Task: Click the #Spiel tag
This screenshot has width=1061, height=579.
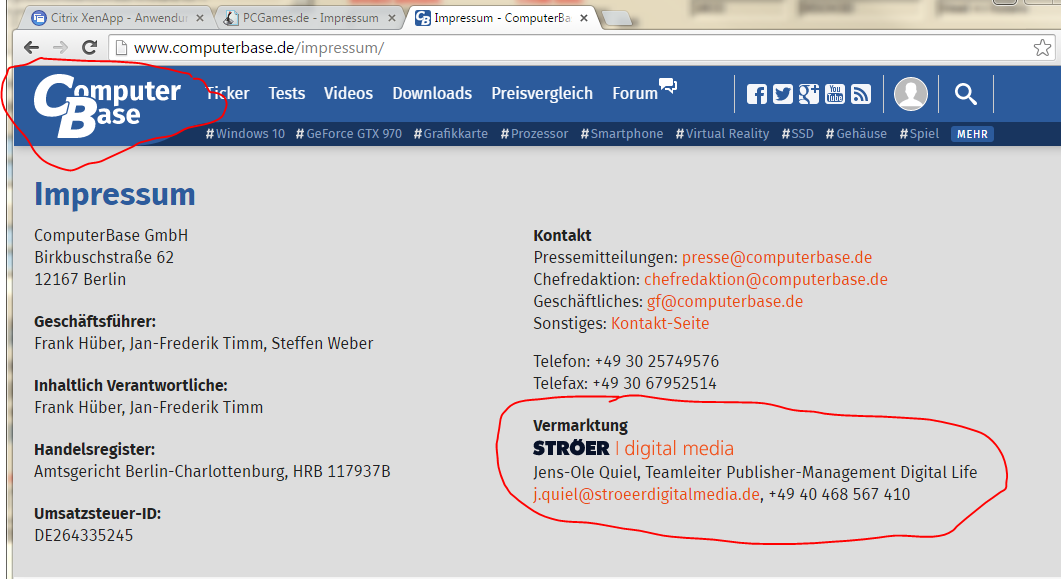Action: 919,134
